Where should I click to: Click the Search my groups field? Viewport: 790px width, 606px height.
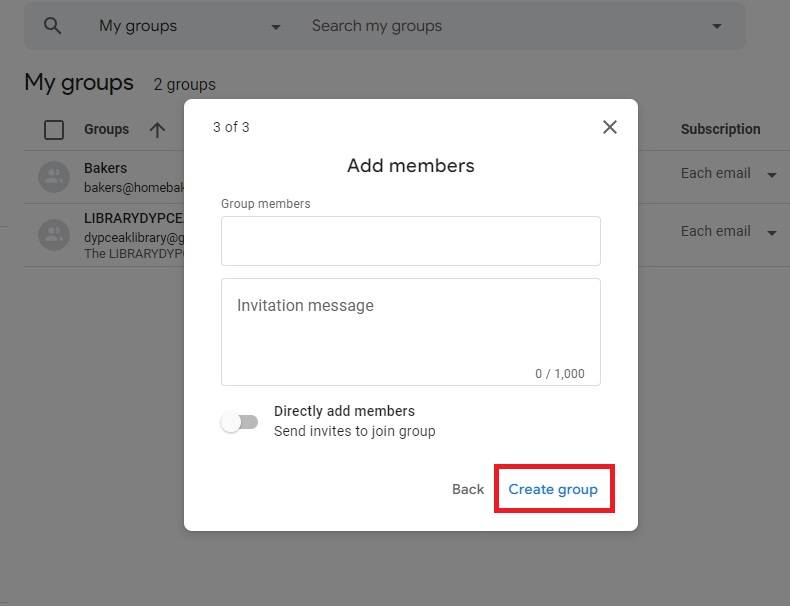click(x=377, y=26)
